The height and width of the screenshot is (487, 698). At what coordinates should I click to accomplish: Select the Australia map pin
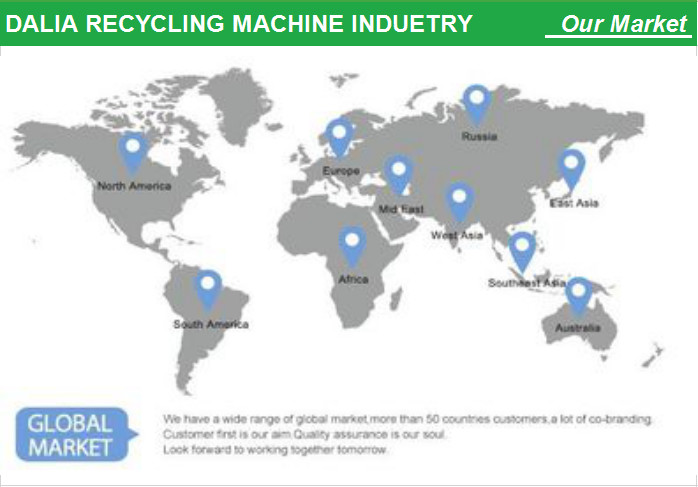click(x=578, y=295)
